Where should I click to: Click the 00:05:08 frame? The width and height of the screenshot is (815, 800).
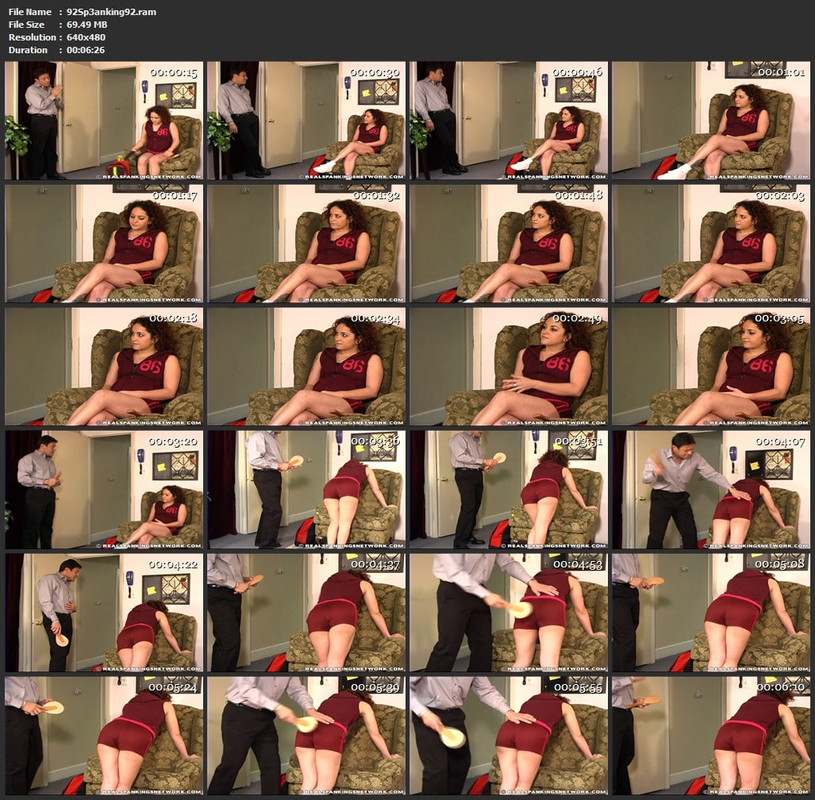point(711,613)
